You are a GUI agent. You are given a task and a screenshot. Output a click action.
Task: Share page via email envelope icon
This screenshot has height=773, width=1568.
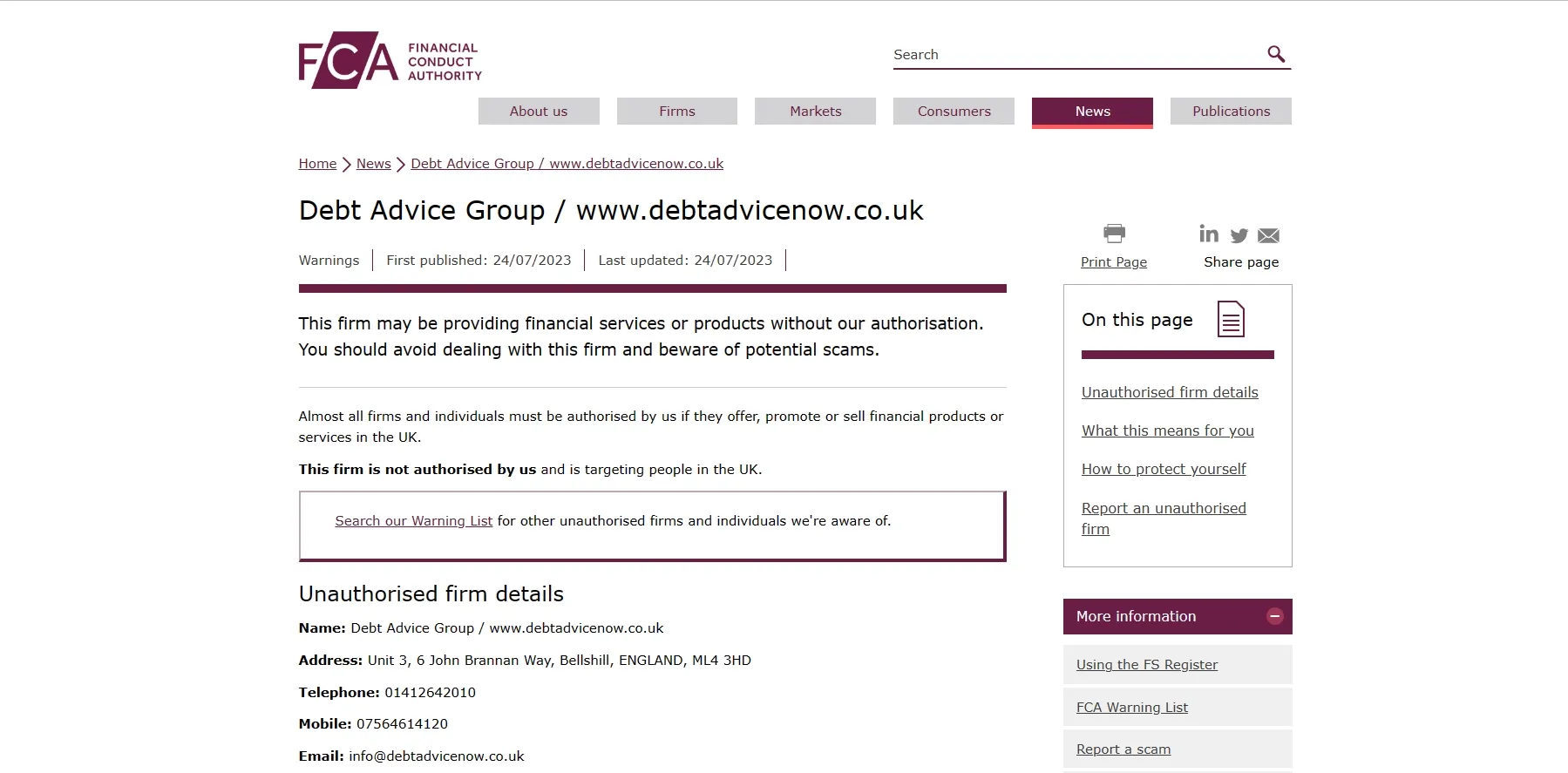click(x=1269, y=235)
